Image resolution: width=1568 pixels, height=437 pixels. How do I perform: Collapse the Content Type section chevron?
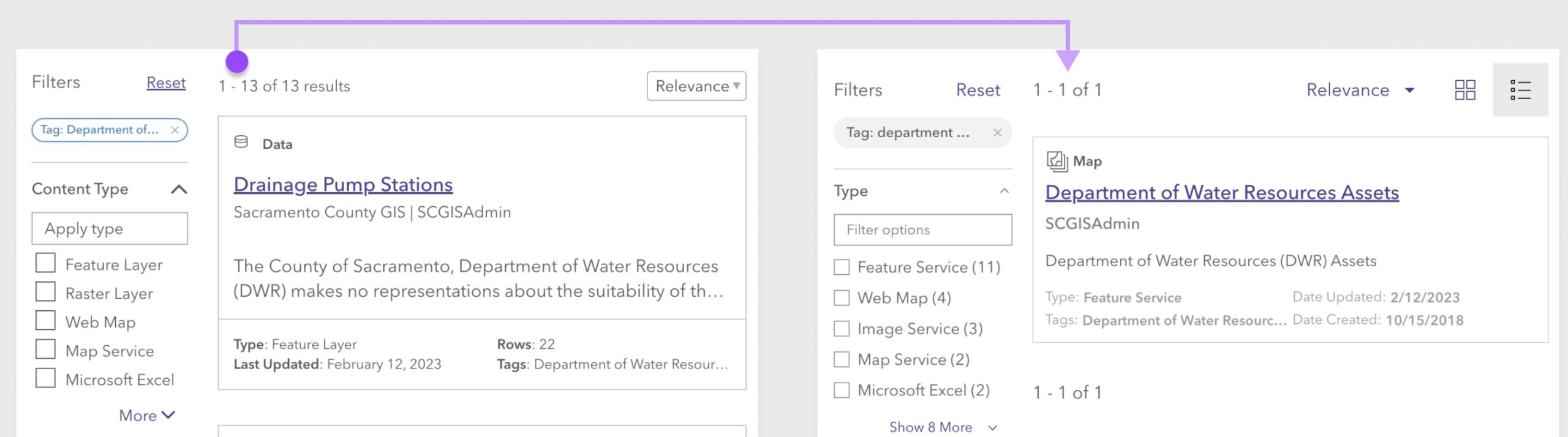[x=179, y=189]
